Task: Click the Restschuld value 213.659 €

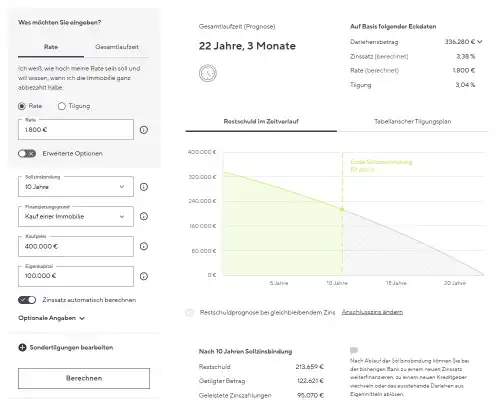Action: tap(310, 367)
